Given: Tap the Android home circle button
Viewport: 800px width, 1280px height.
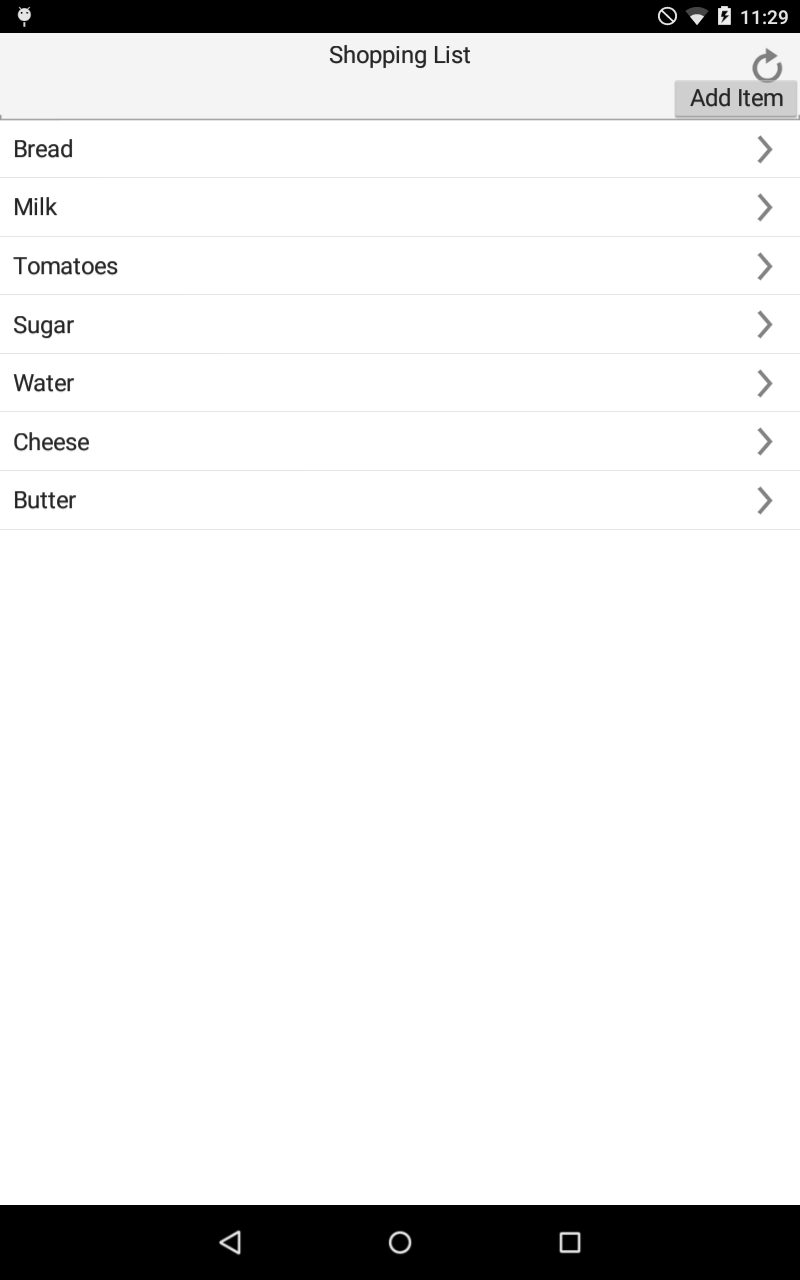Looking at the screenshot, I should tap(400, 1242).
